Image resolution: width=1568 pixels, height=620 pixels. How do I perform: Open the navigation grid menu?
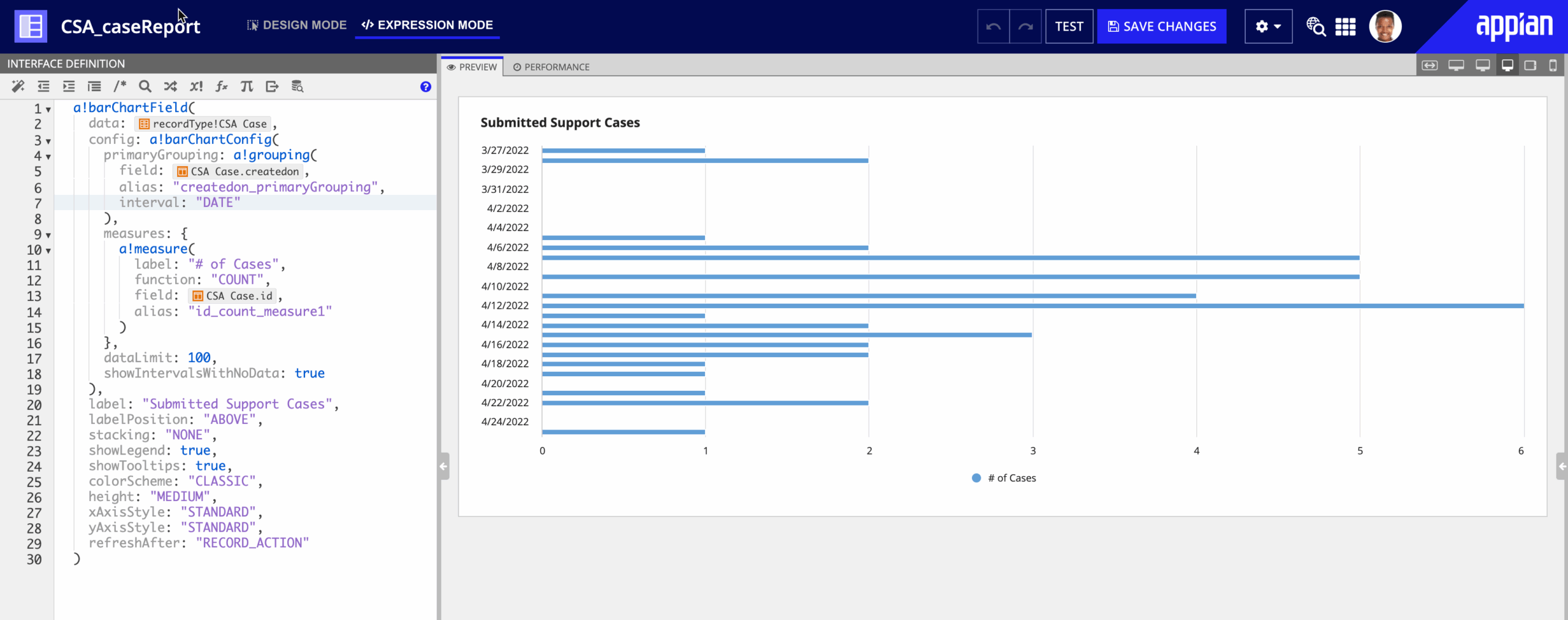point(1345,27)
